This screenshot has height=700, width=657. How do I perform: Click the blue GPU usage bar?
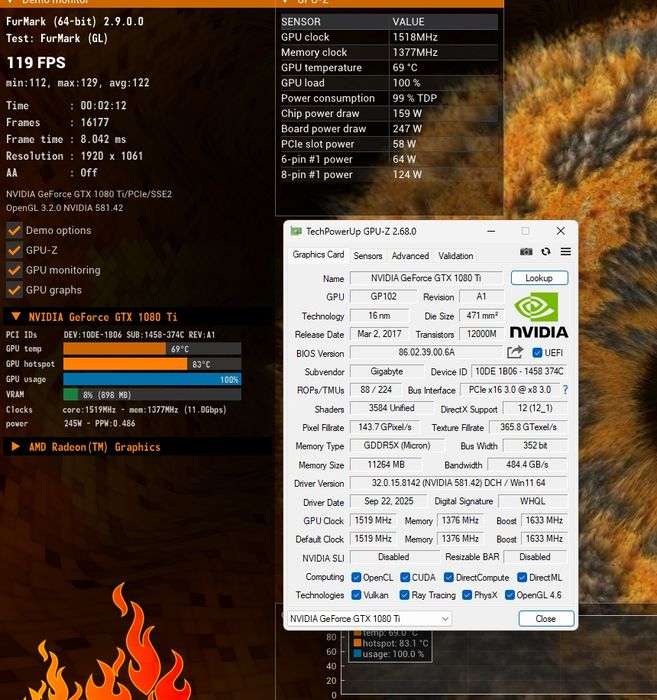click(152, 379)
